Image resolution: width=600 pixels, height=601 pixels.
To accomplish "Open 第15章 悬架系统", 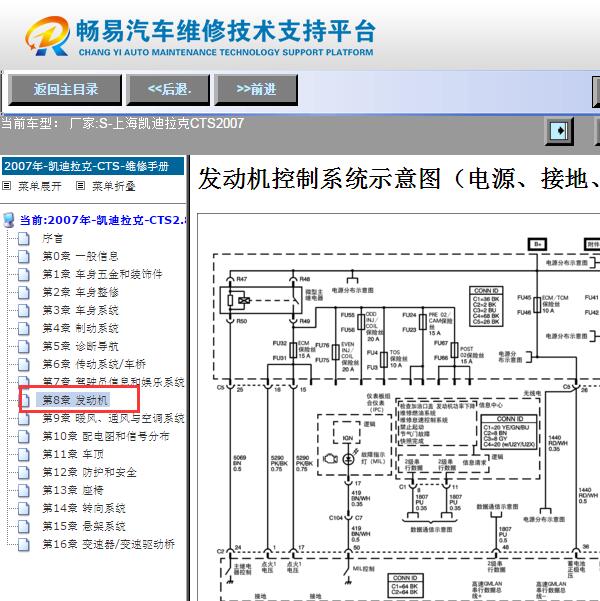I will click(x=84, y=526).
